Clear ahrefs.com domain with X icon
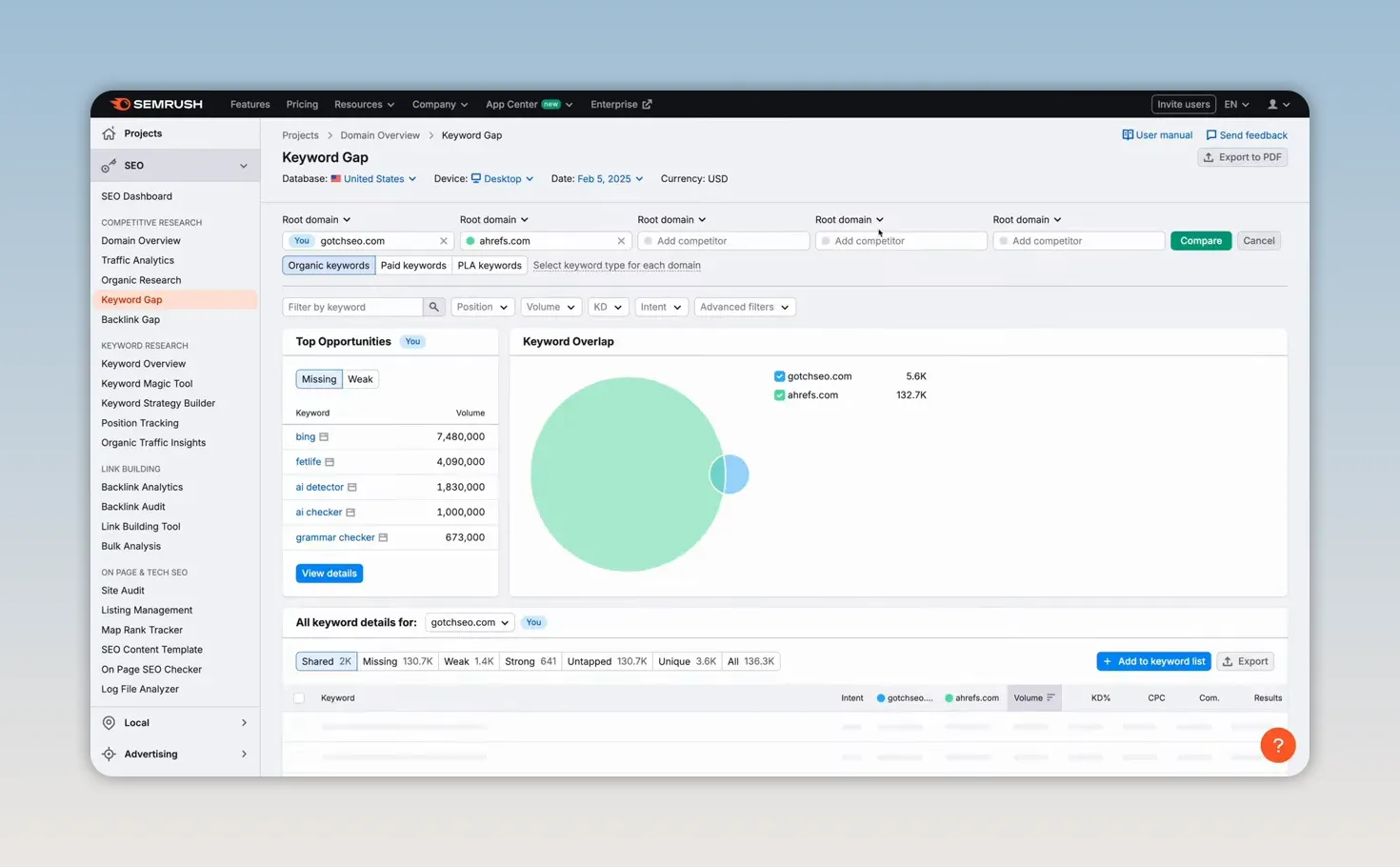The width and height of the screenshot is (1400, 867). [621, 241]
